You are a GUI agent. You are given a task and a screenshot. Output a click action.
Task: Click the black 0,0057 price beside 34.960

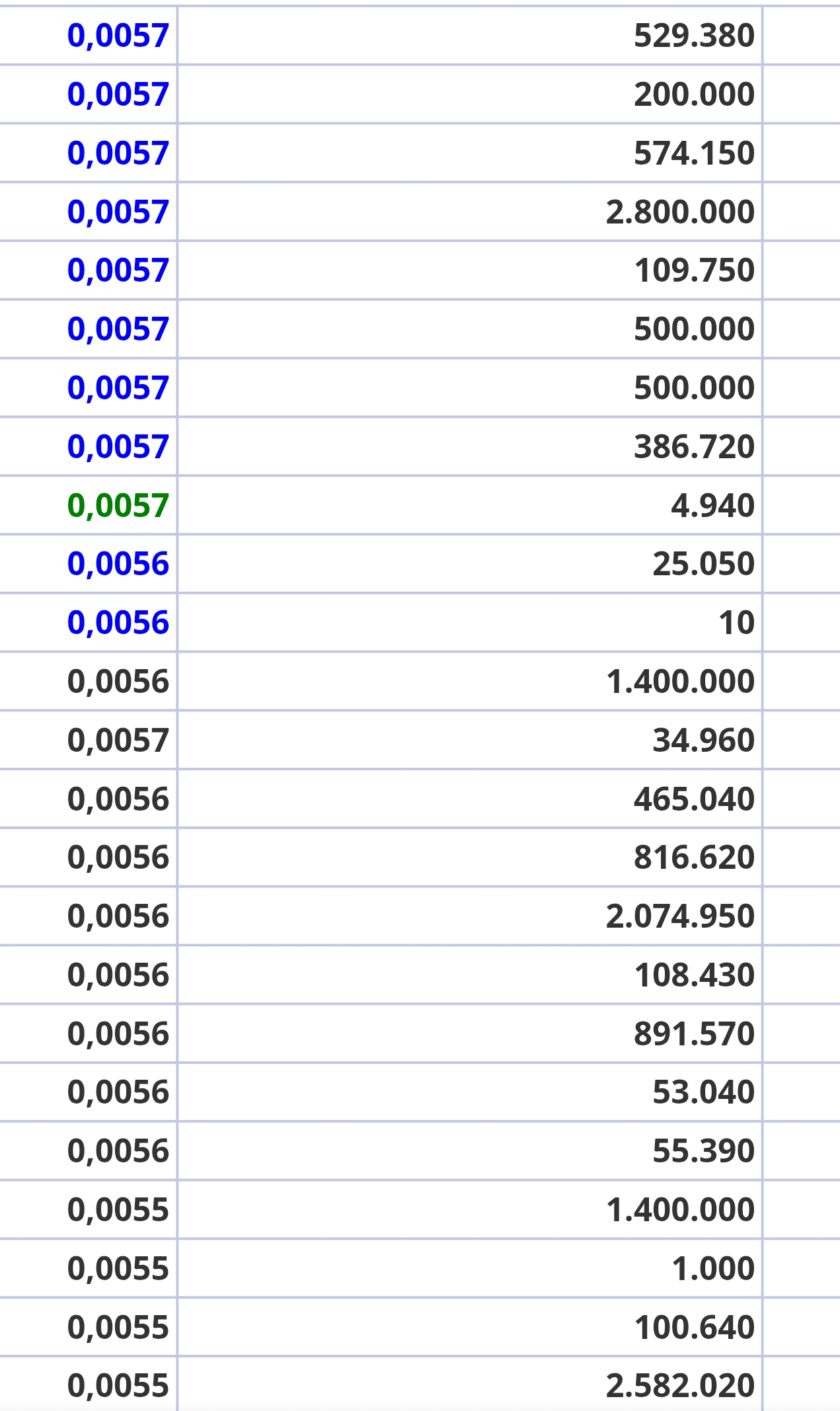point(118,741)
